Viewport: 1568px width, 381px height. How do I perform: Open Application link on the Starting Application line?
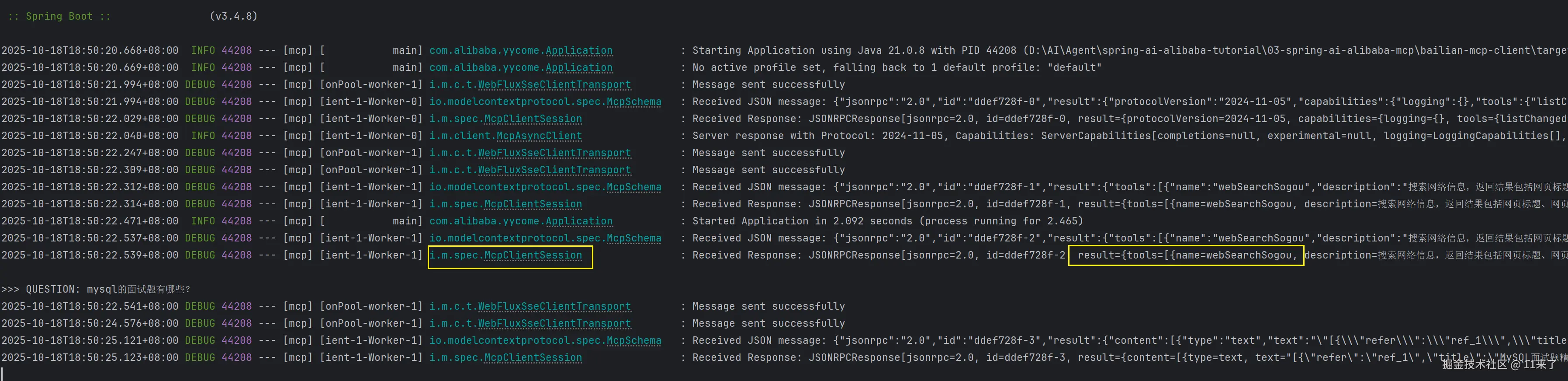coord(578,51)
